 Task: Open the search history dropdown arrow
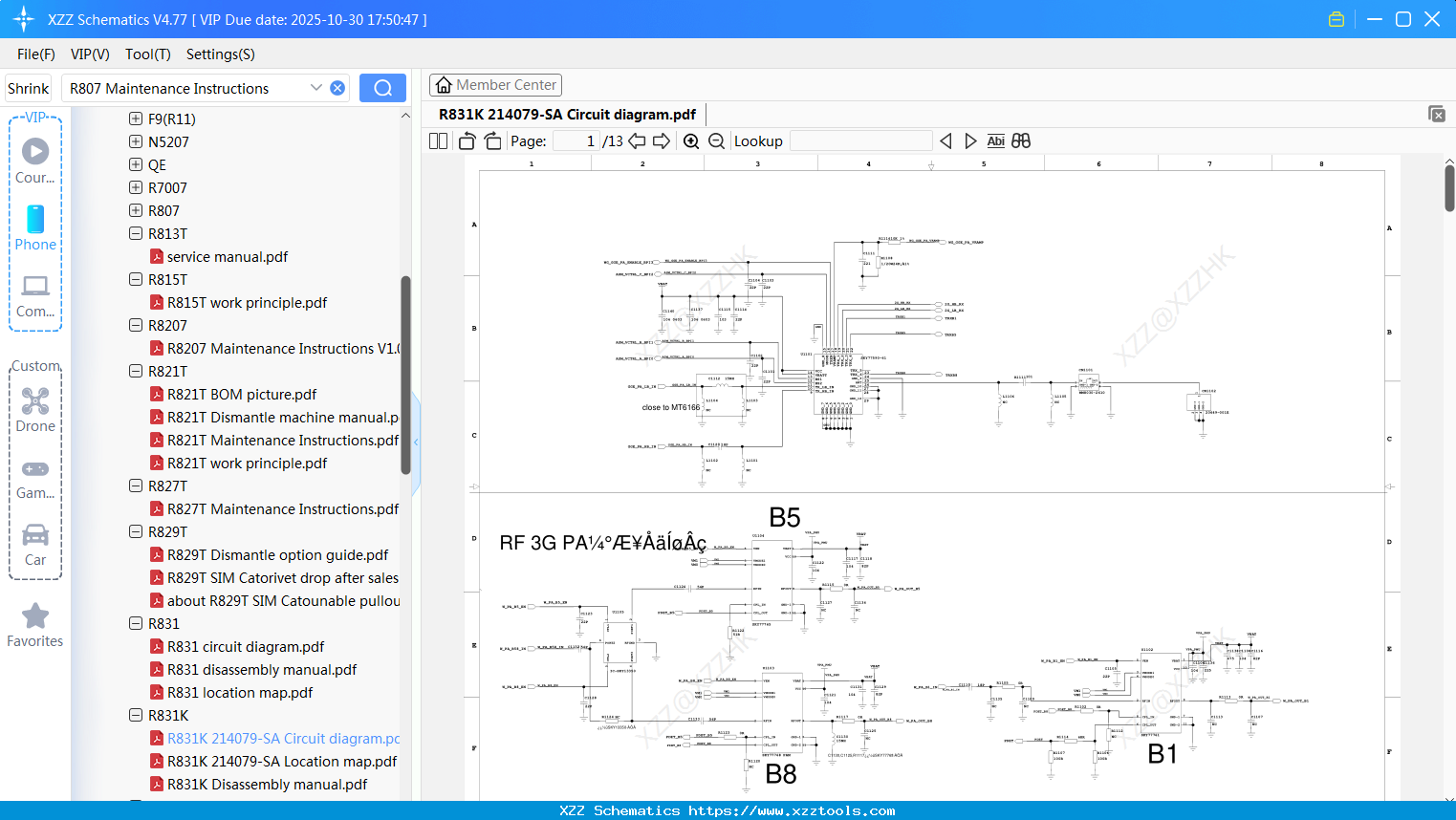[x=315, y=87]
